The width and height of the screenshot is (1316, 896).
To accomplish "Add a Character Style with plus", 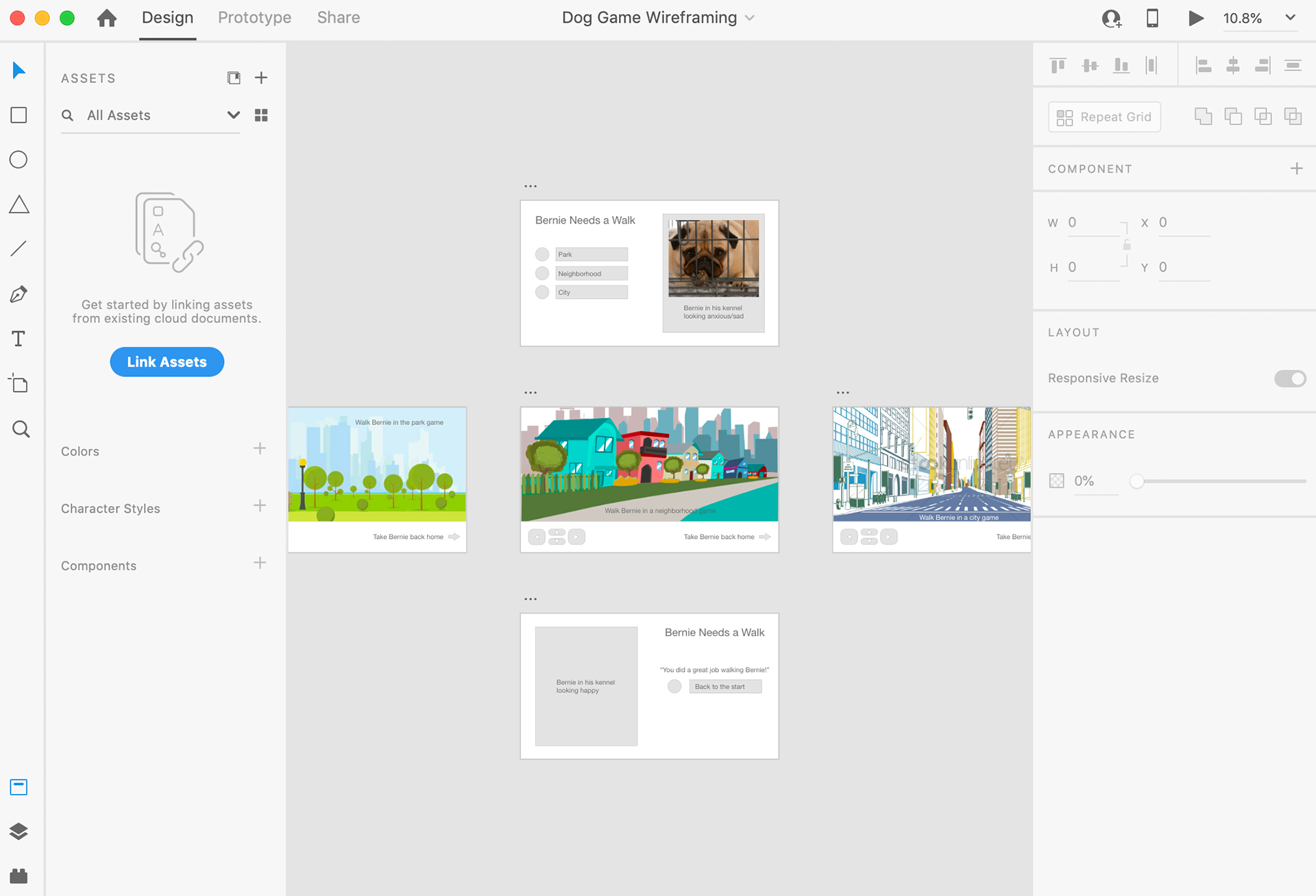I will tap(260, 506).
